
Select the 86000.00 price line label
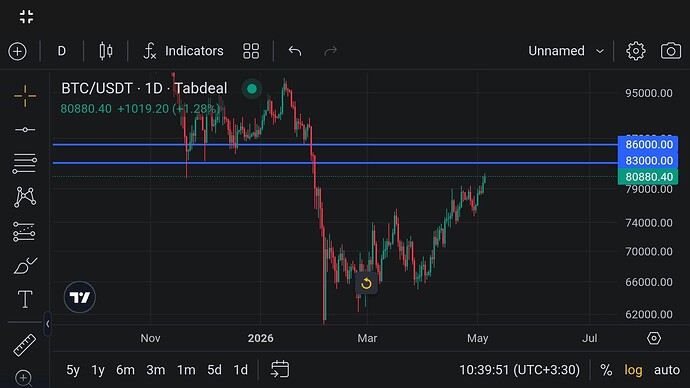(648, 144)
